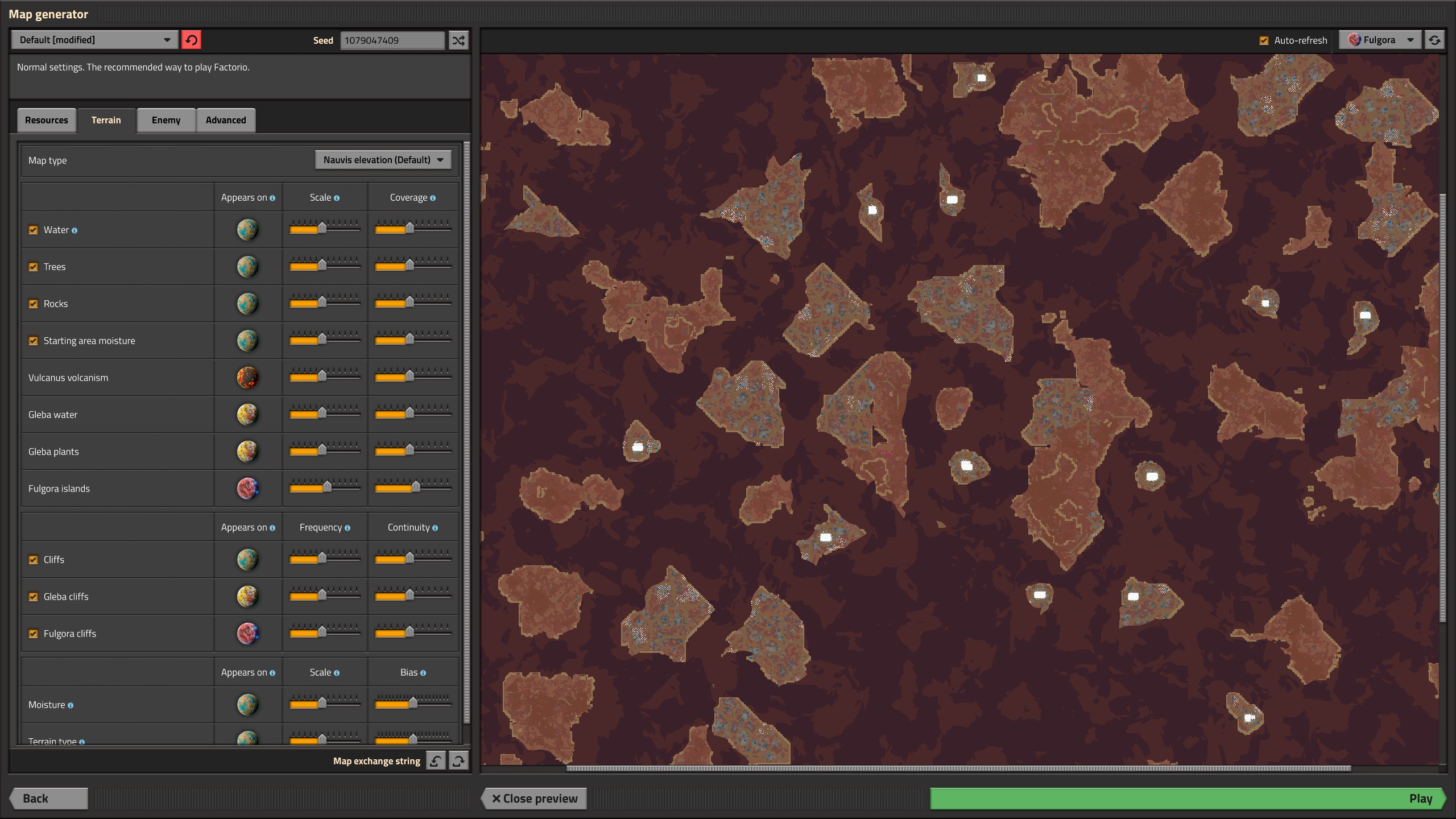Click the Map exchange string label
Screen dimensions: 1456x819
tap(377, 761)
